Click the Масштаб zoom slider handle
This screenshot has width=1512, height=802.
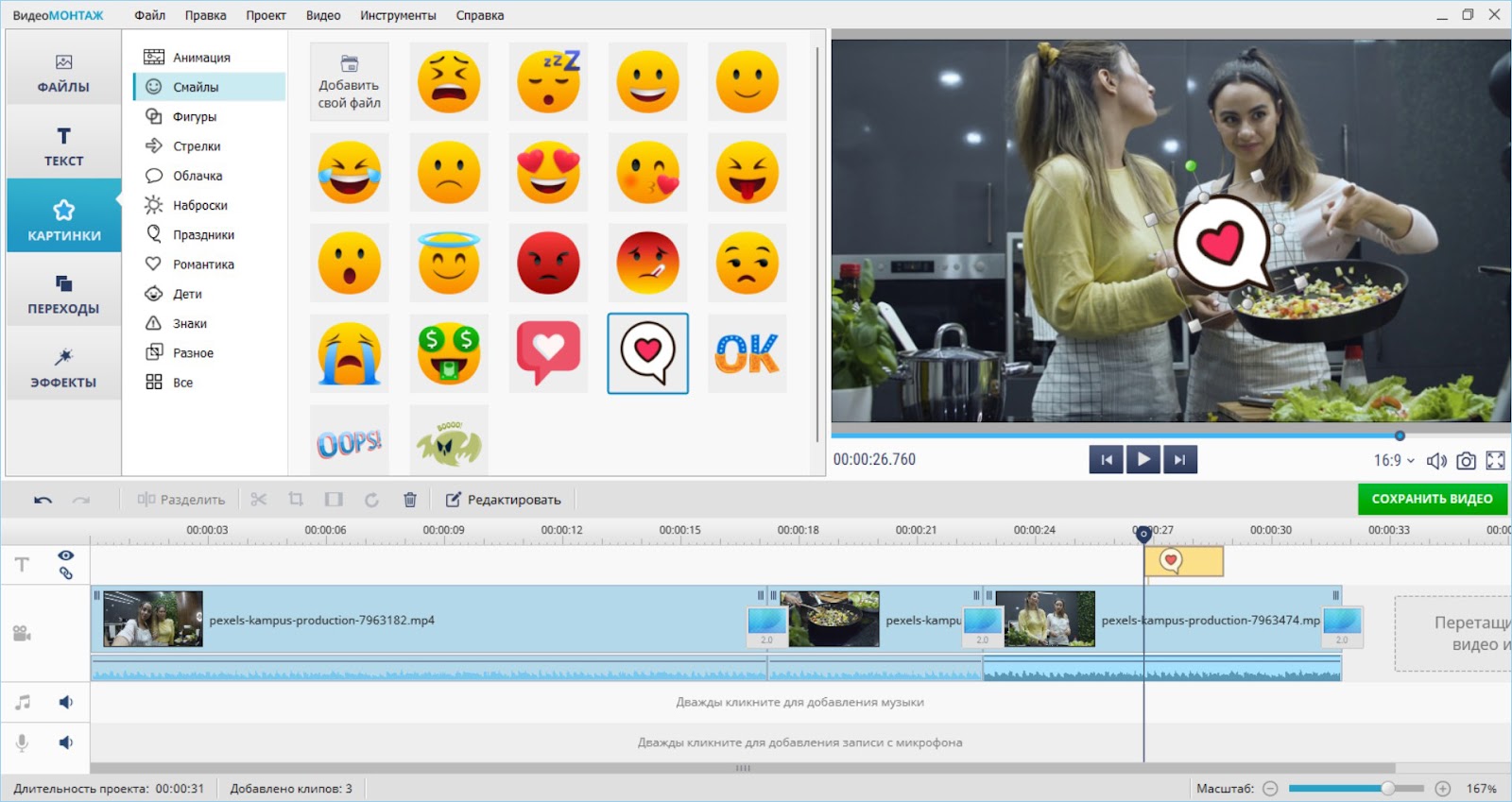(1387, 789)
